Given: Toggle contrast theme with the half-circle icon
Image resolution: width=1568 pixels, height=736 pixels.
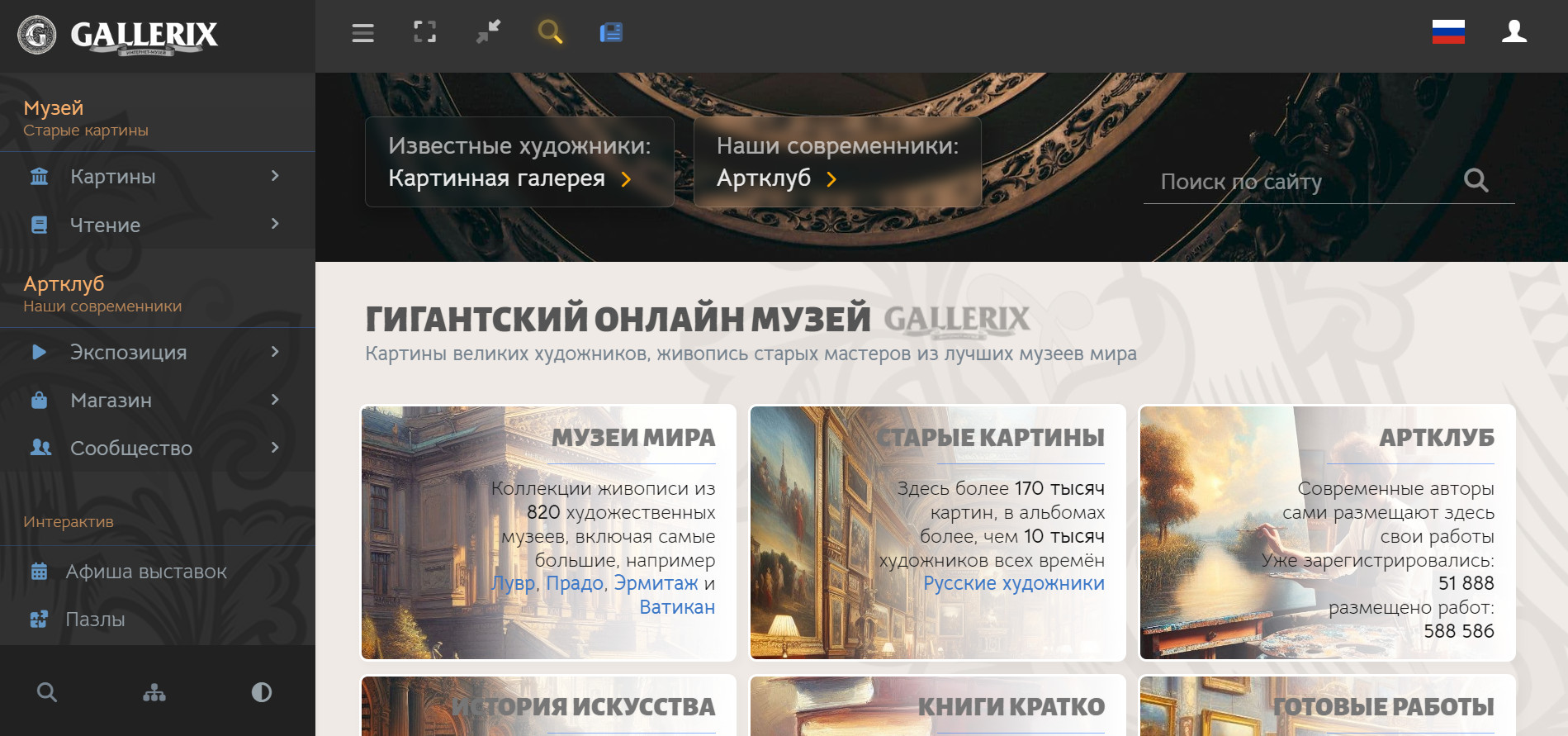Looking at the screenshot, I should point(262,692).
